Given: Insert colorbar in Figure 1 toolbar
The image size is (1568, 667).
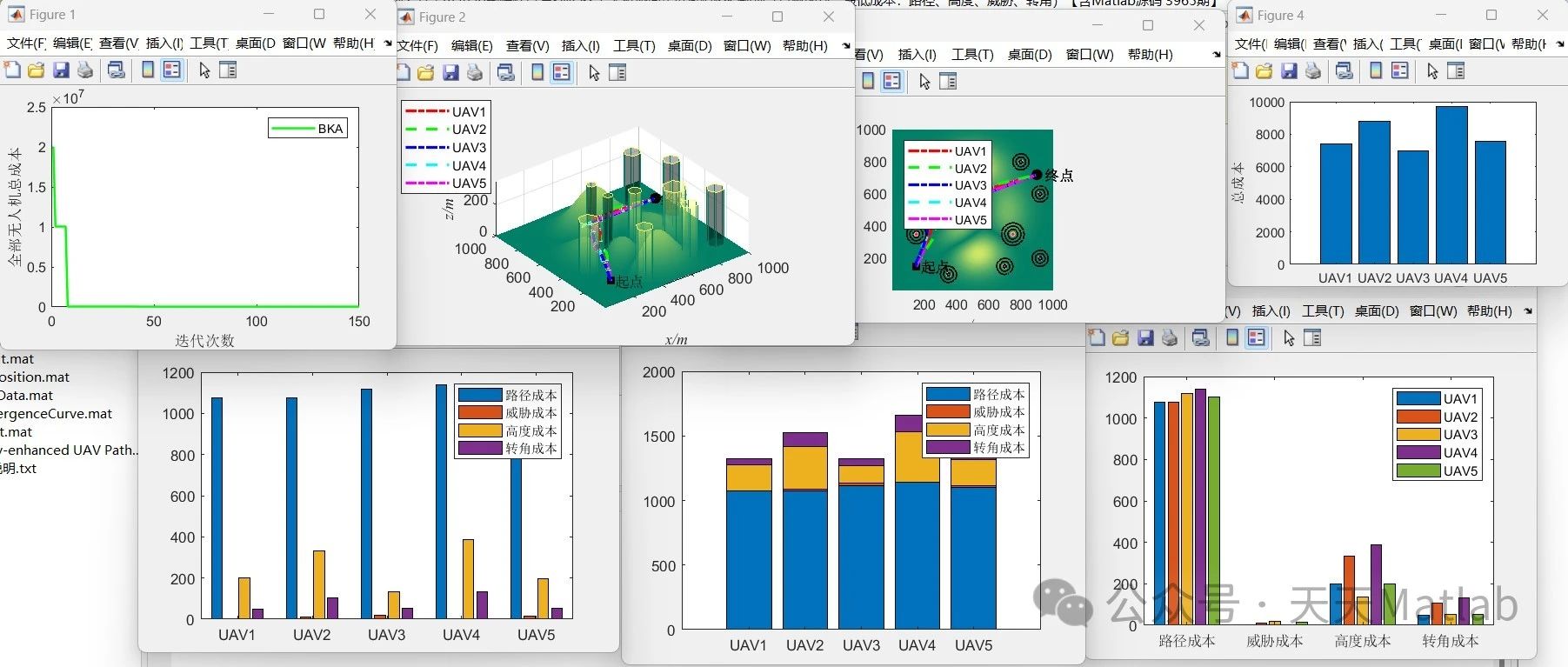Looking at the screenshot, I should tap(148, 70).
